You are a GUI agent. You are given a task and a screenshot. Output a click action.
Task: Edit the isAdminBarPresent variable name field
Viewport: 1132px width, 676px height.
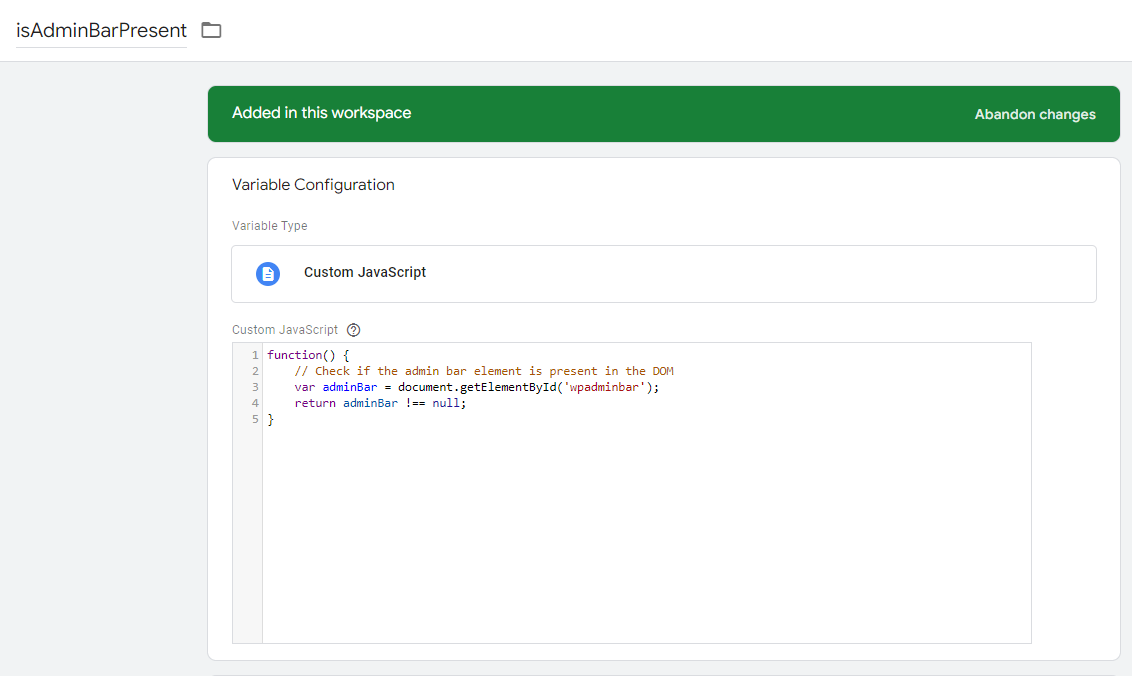pos(101,30)
